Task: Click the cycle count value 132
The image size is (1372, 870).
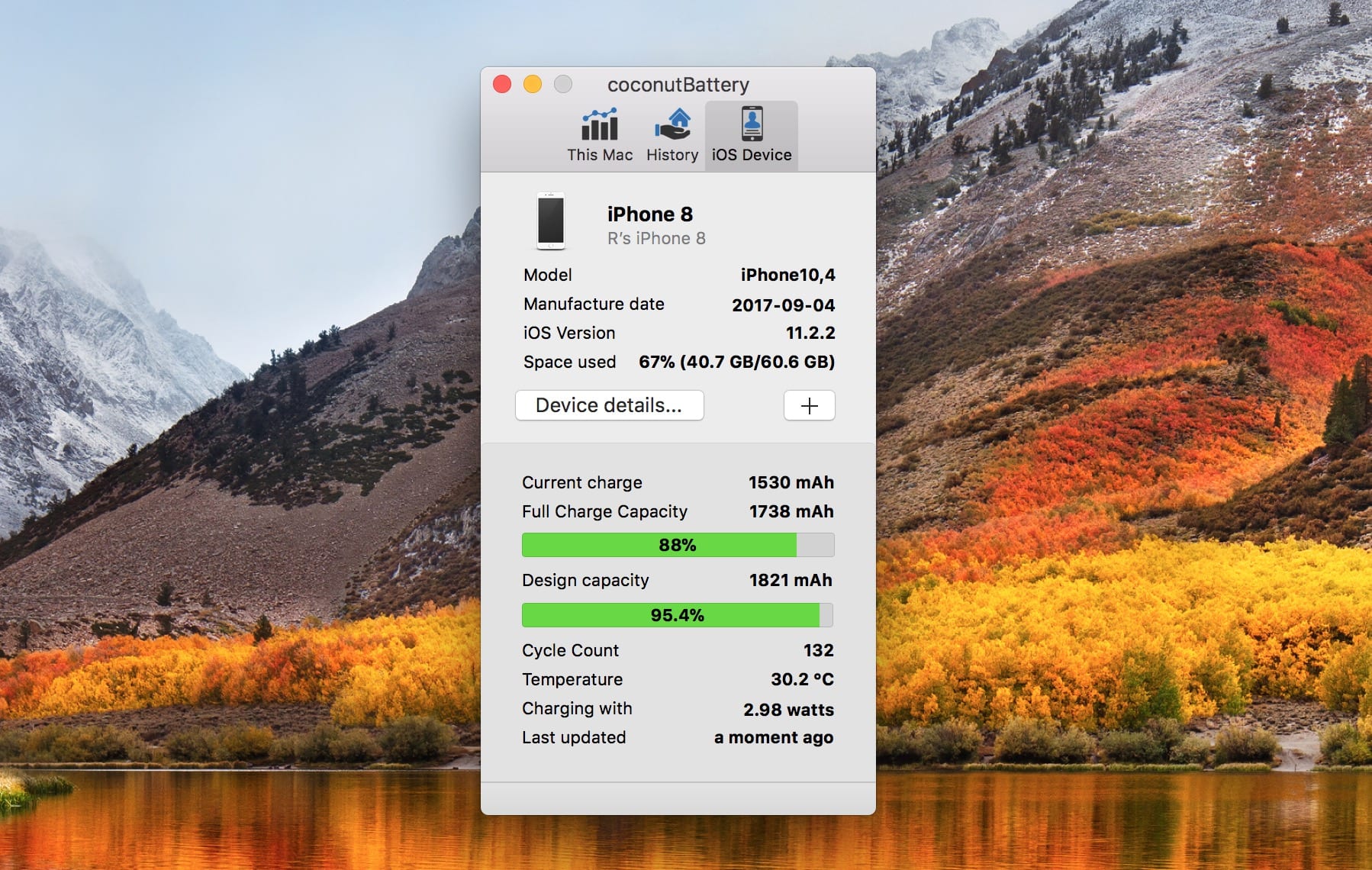Action: [818, 650]
